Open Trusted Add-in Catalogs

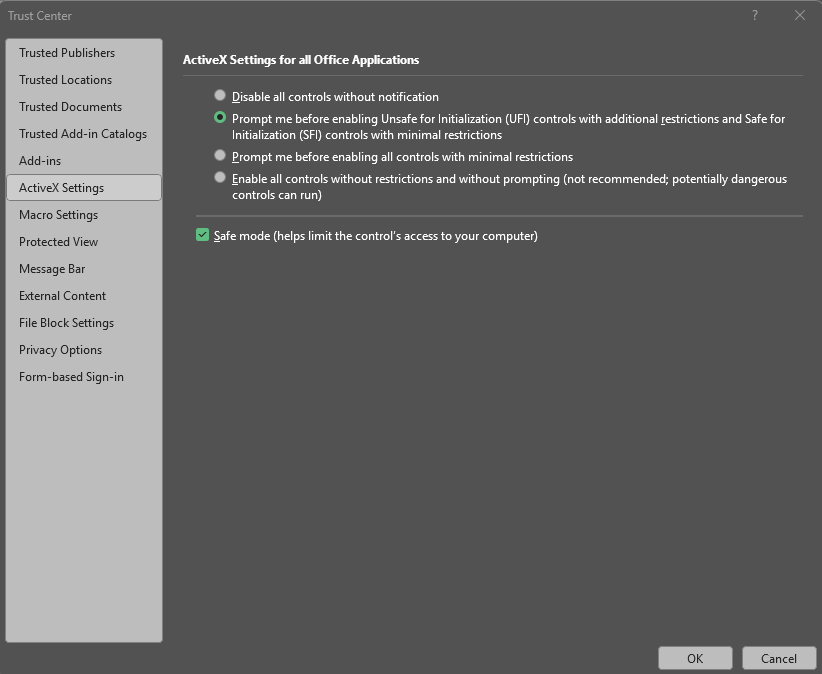(x=84, y=134)
